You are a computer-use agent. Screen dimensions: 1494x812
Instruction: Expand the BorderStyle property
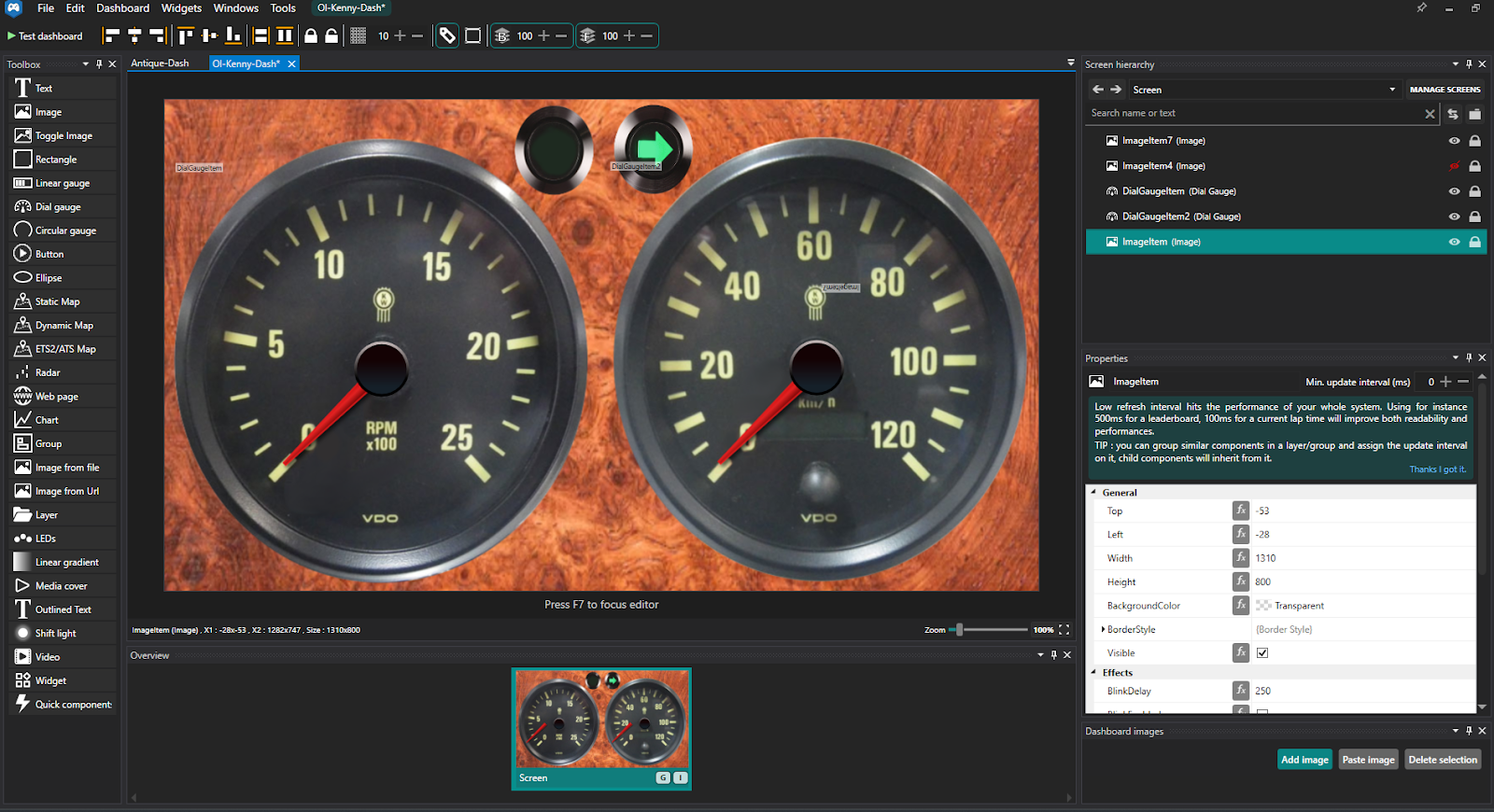coord(1103,630)
